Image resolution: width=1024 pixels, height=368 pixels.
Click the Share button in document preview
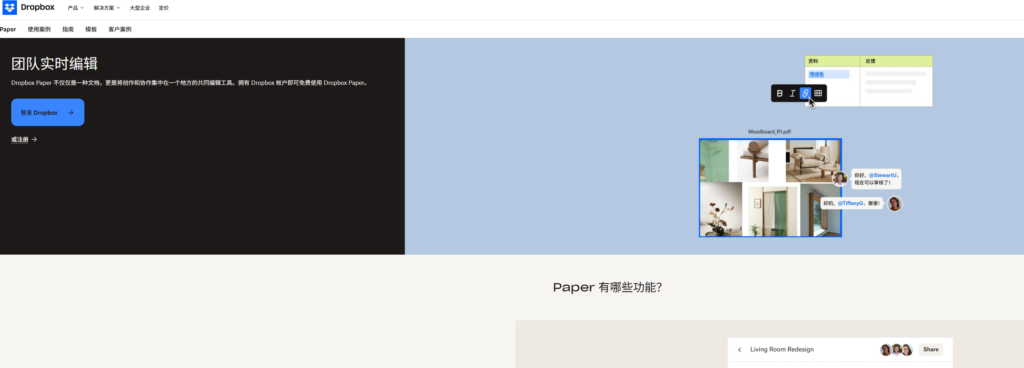tap(931, 350)
